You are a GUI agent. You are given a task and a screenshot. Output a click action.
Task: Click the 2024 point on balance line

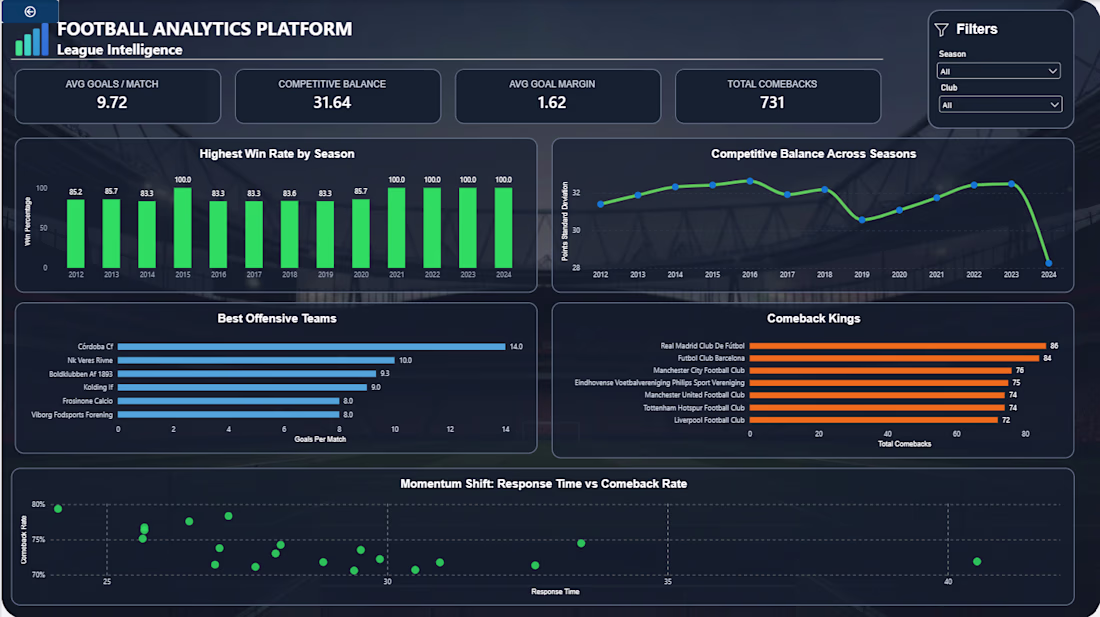1049,264
